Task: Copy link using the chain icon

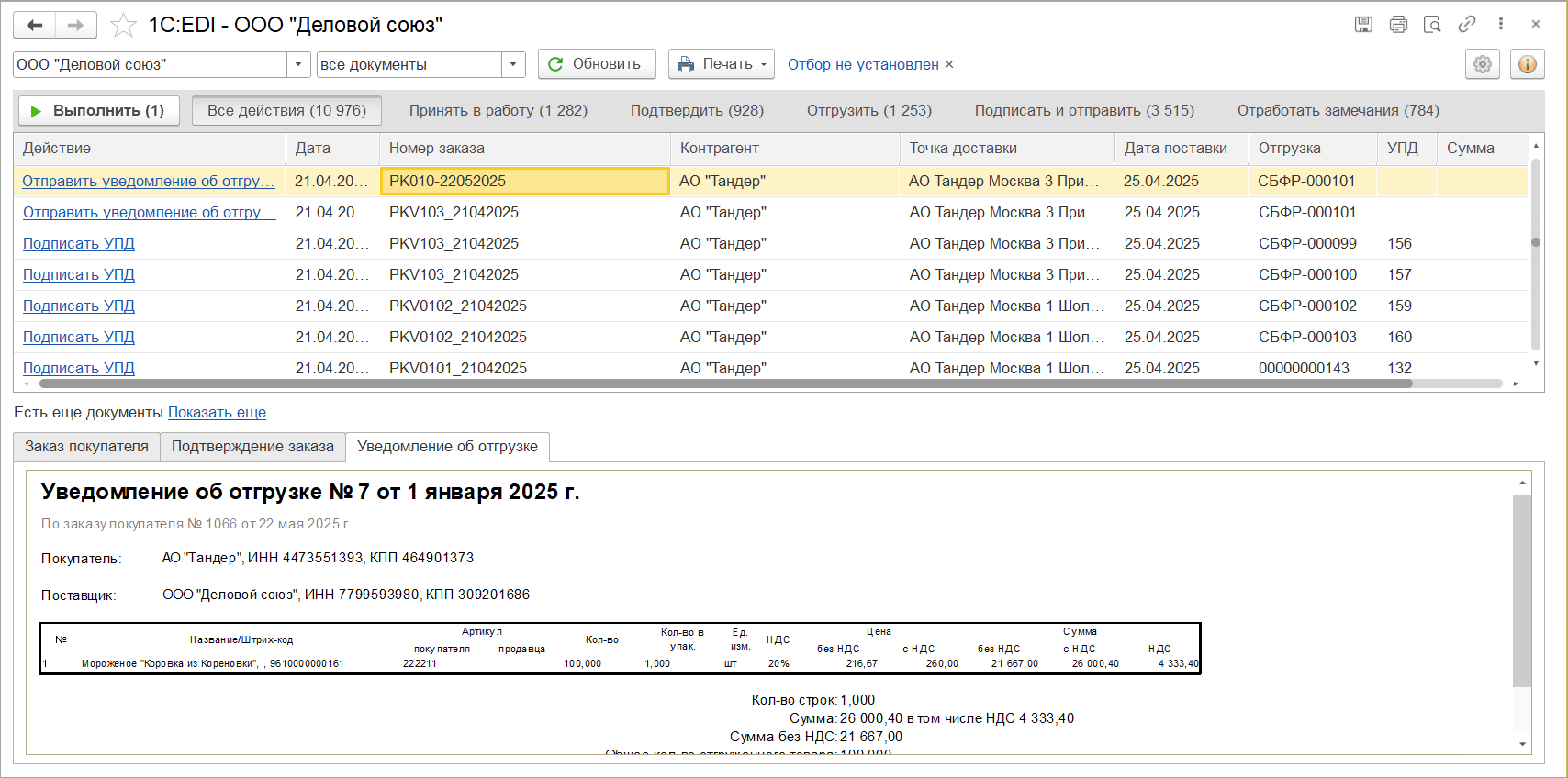Action: [x=1467, y=25]
